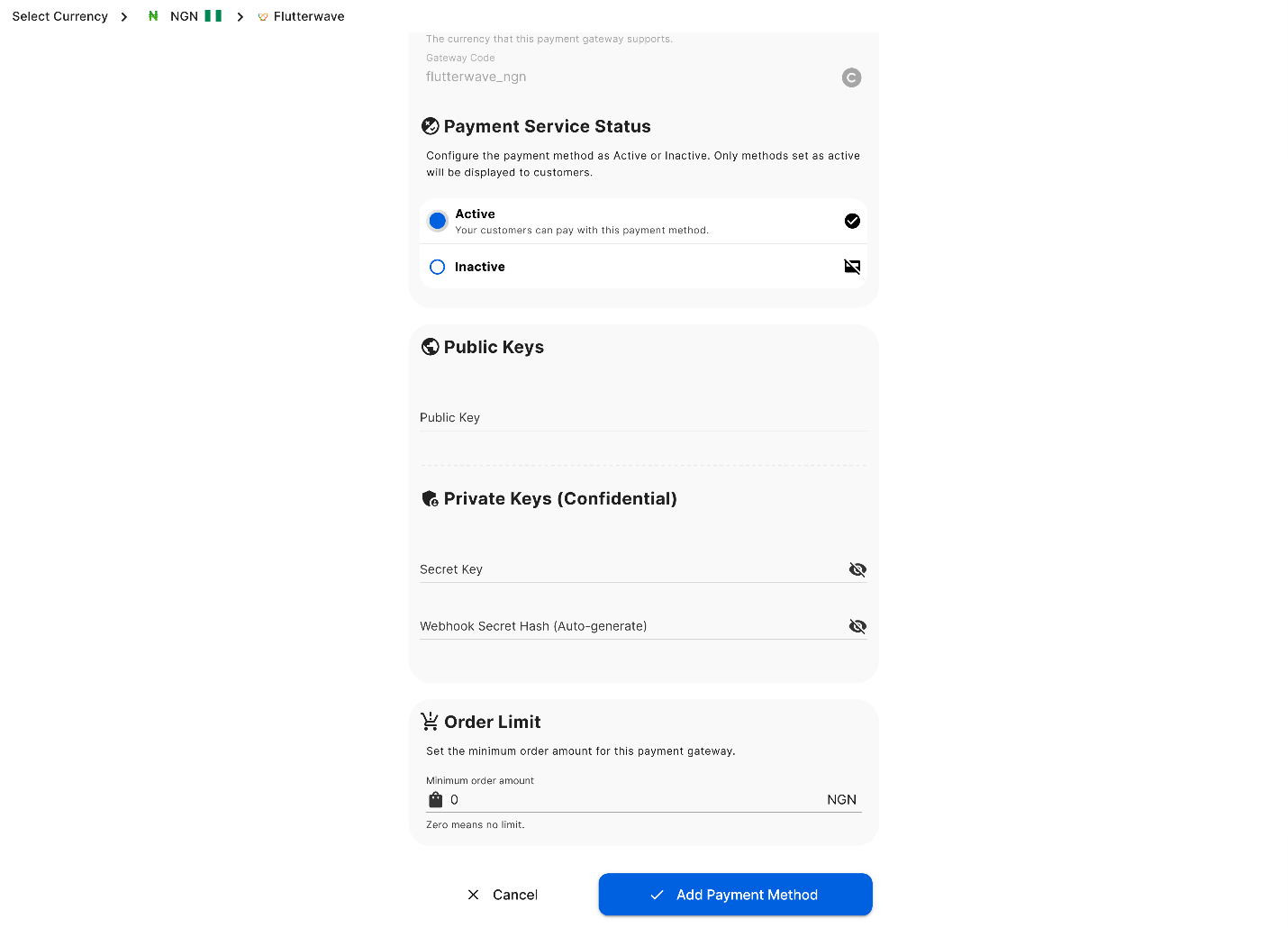Screen dimensions: 1288x928
Task: Click the Public Key input field
Action: click(643, 417)
